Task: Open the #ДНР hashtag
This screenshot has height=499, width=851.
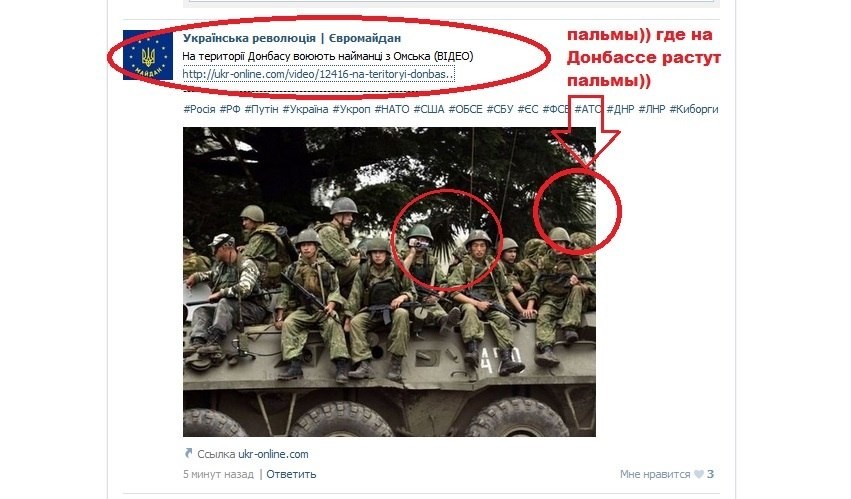Action: pyautogui.click(x=620, y=109)
